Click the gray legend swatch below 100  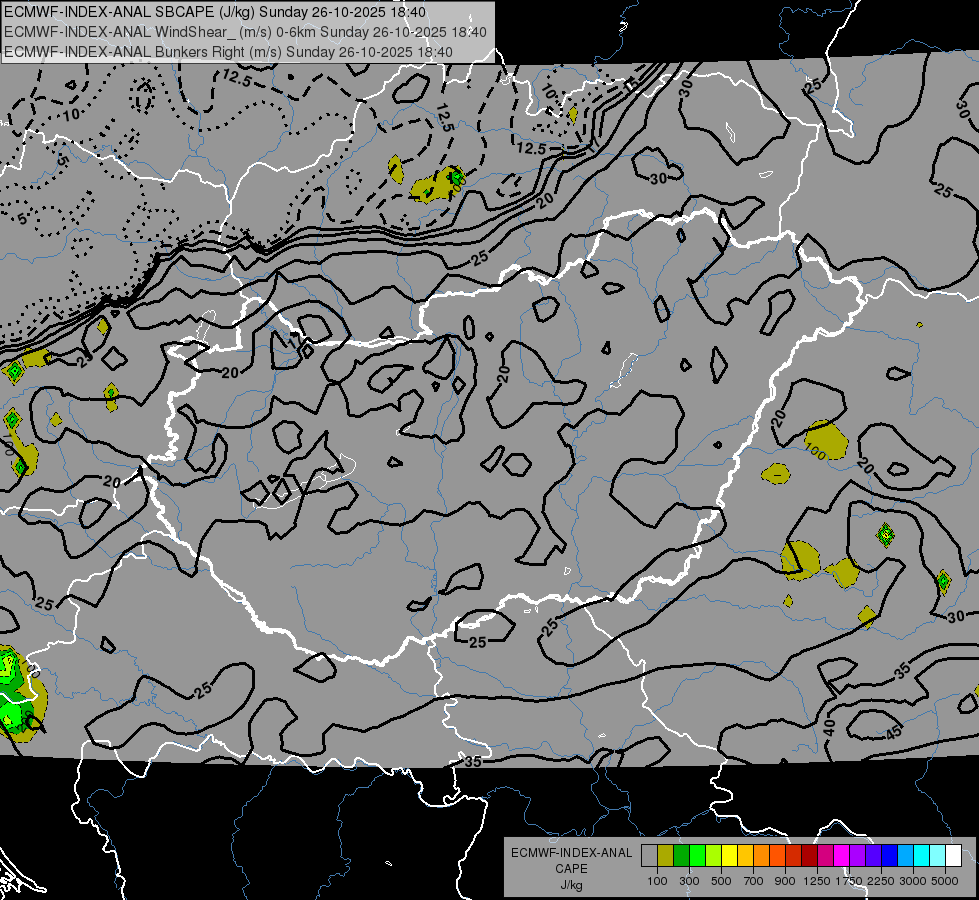649,856
